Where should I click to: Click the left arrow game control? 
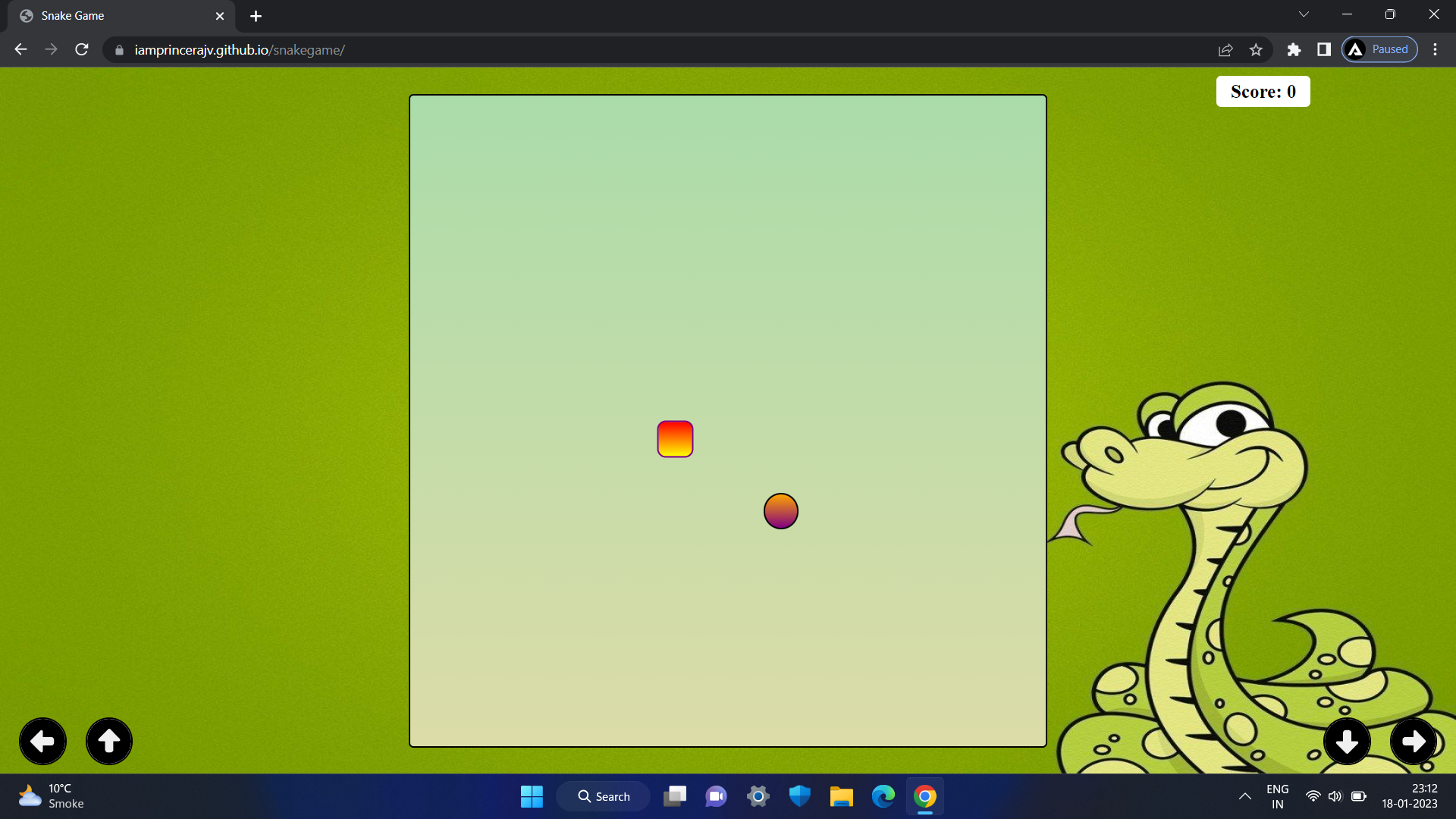[42, 741]
